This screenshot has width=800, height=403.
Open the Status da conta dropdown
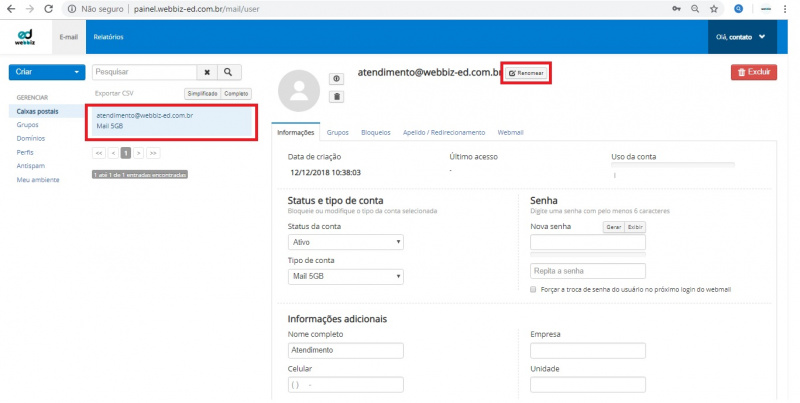(345, 242)
